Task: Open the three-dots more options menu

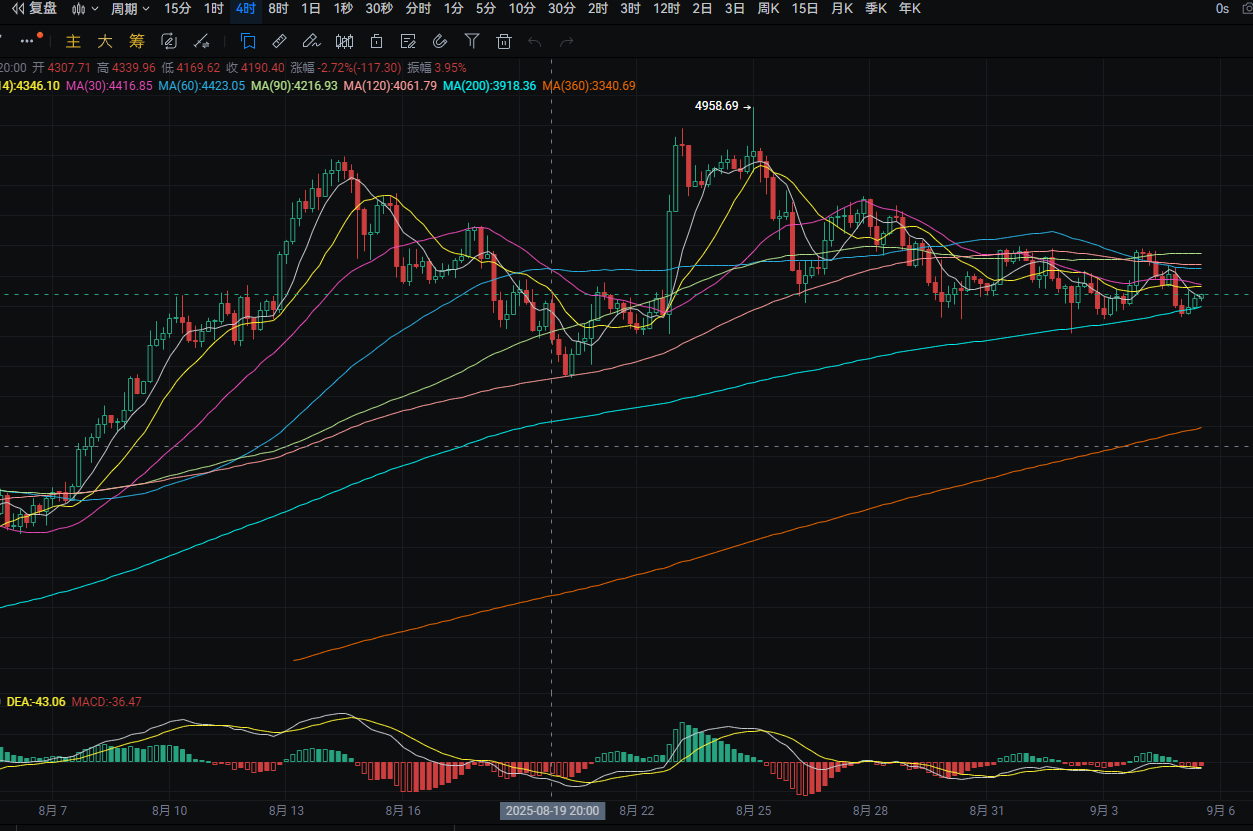Action: (x=28, y=41)
